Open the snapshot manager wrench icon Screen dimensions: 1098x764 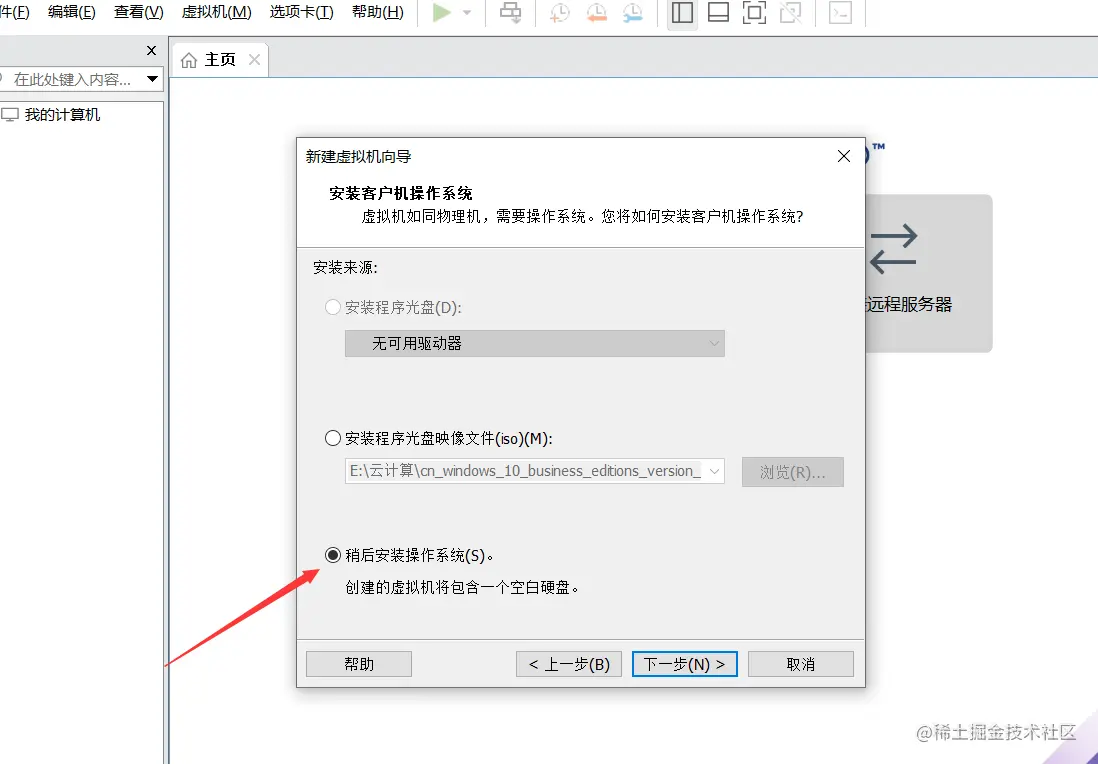pos(632,13)
